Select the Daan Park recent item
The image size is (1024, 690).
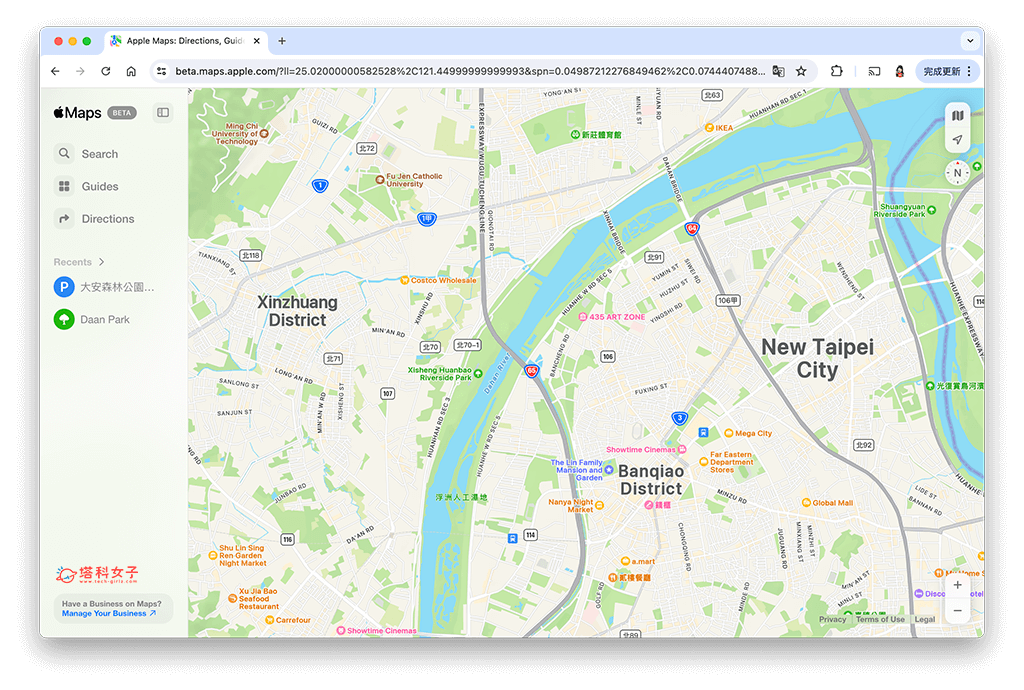[92, 320]
